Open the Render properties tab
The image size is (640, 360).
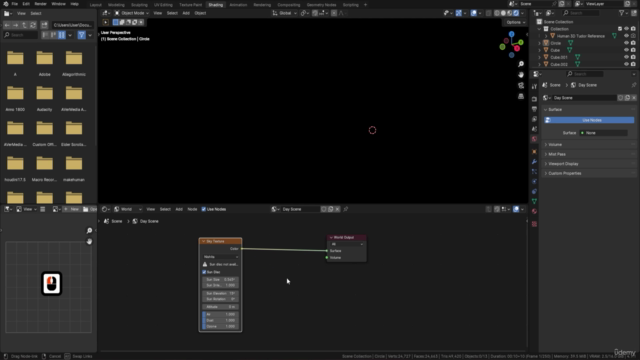pyautogui.click(x=534, y=99)
